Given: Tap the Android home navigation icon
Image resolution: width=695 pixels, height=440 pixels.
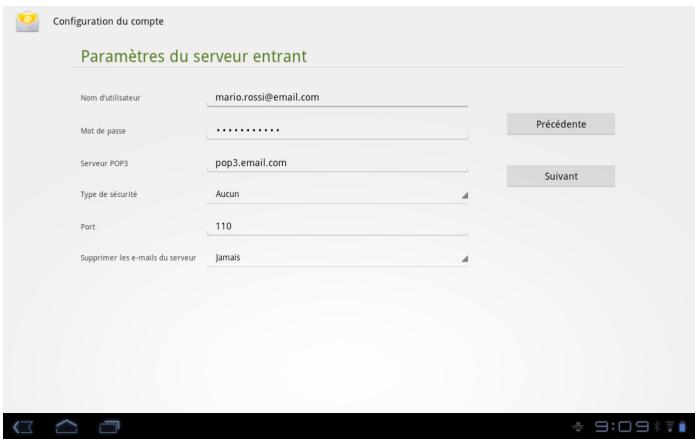Looking at the screenshot, I should [x=66, y=426].
